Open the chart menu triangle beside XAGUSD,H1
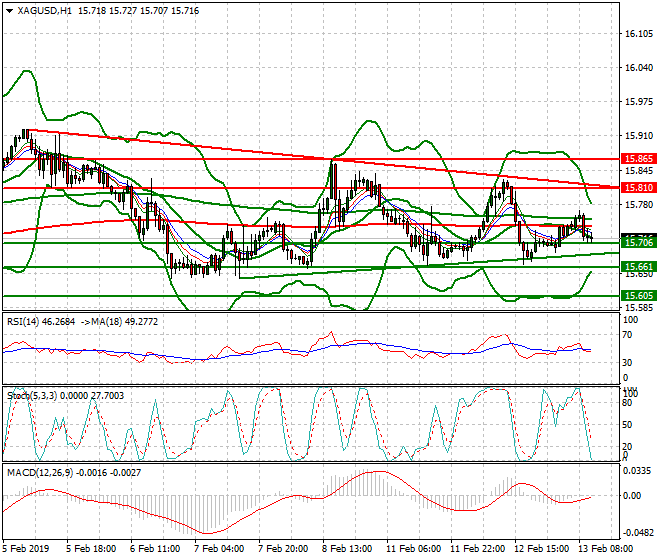The height and width of the screenshot is (560, 660). pos(10,11)
